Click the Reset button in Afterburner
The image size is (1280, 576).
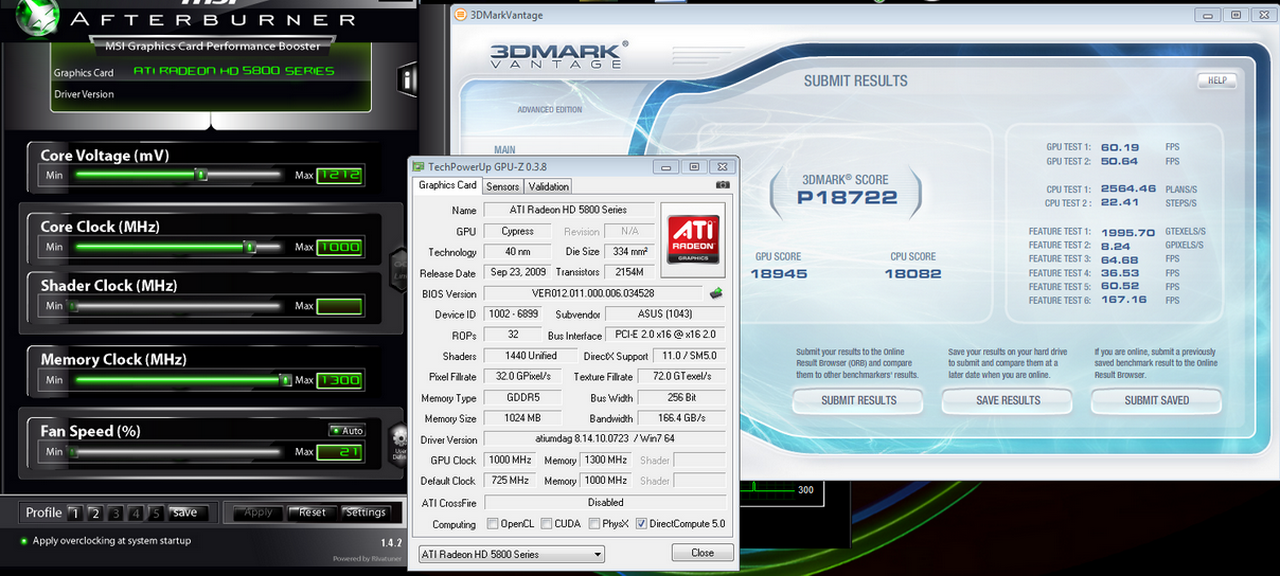pyautogui.click(x=312, y=513)
